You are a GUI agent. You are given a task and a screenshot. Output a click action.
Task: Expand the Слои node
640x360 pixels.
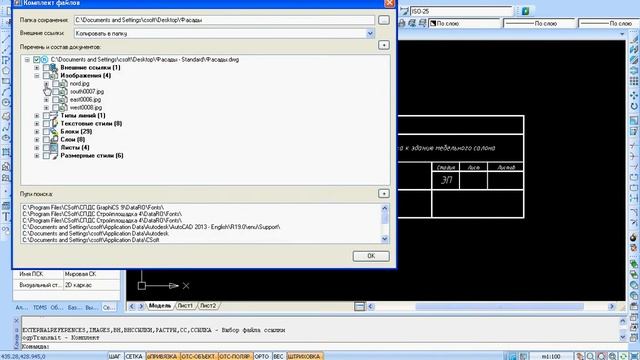[x=37, y=140]
